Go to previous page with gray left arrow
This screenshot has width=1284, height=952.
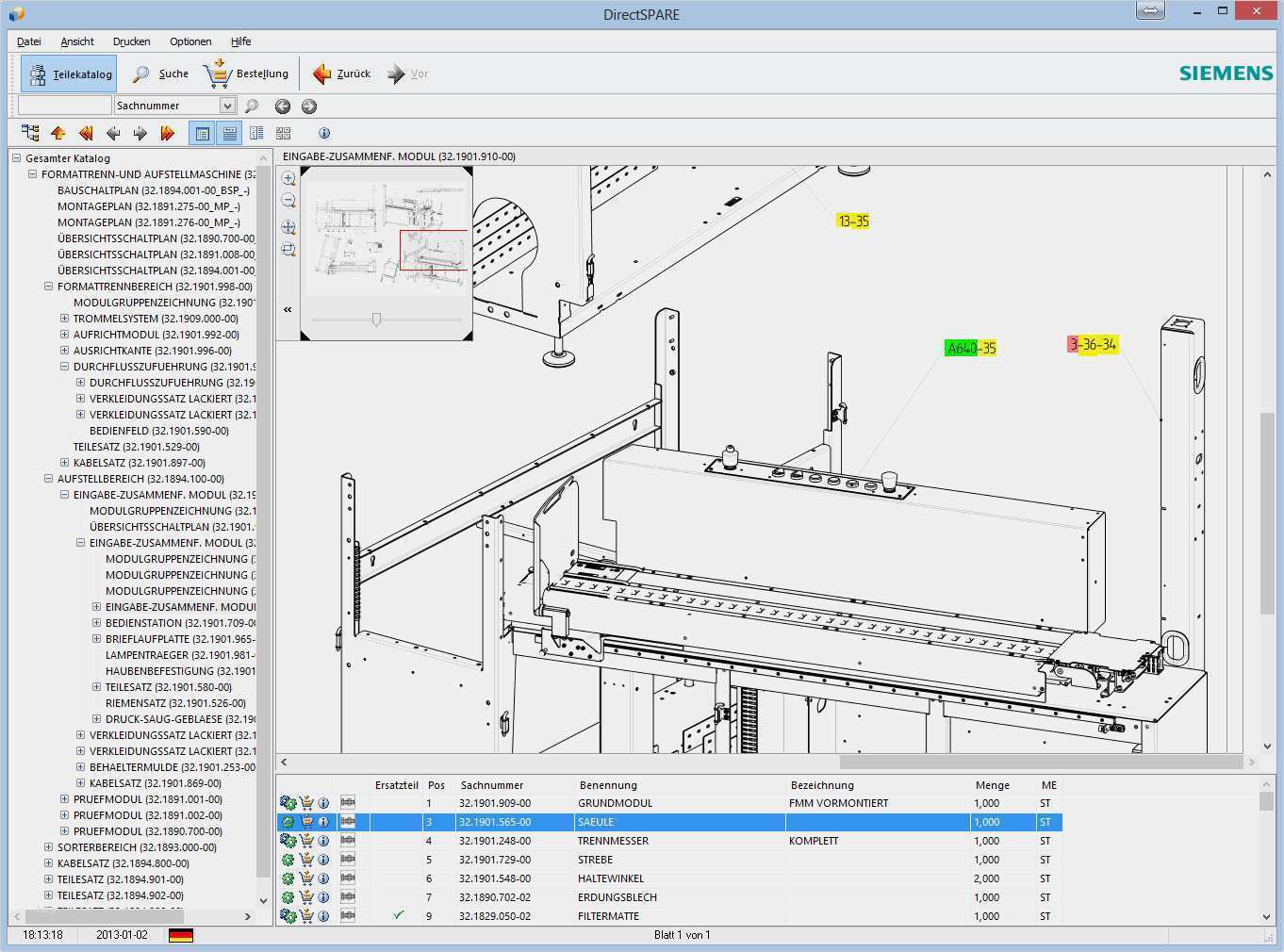coord(113,133)
